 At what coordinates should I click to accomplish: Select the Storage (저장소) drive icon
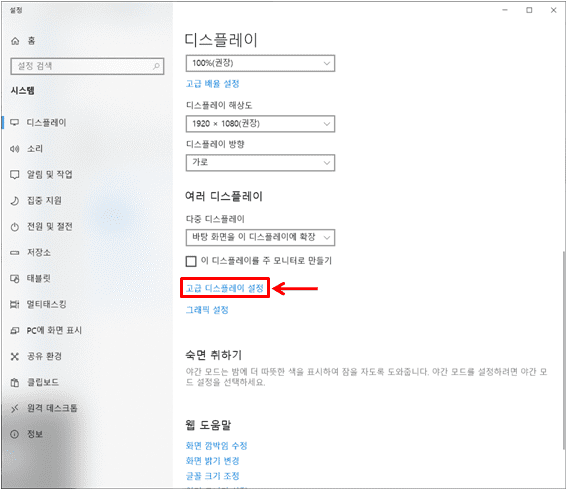point(14,253)
